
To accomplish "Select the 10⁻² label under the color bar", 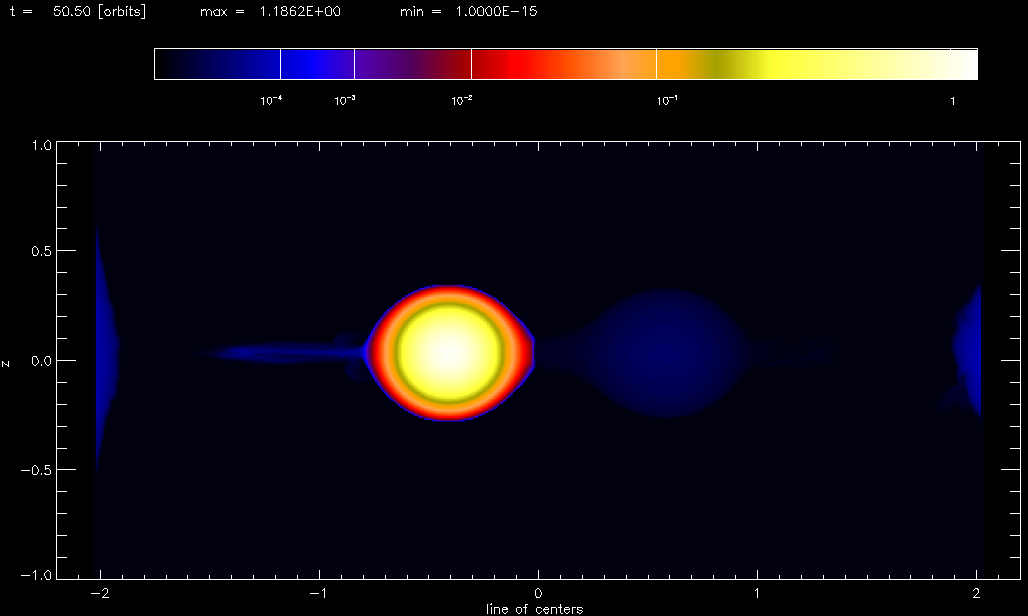I will pyautogui.click(x=462, y=101).
